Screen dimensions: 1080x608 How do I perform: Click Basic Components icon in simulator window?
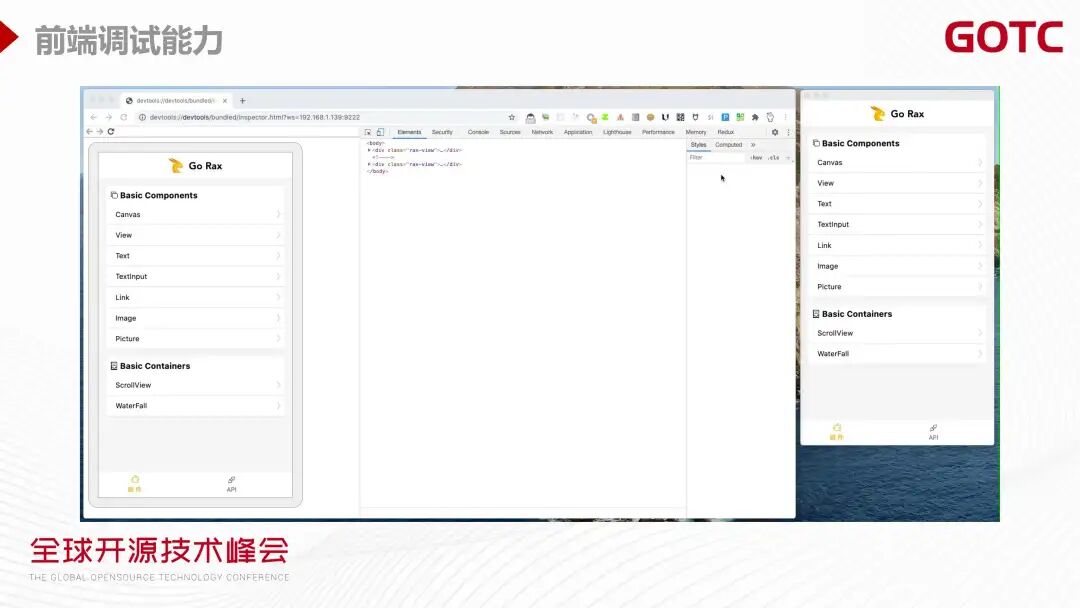pyautogui.click(x=816, y=143)
